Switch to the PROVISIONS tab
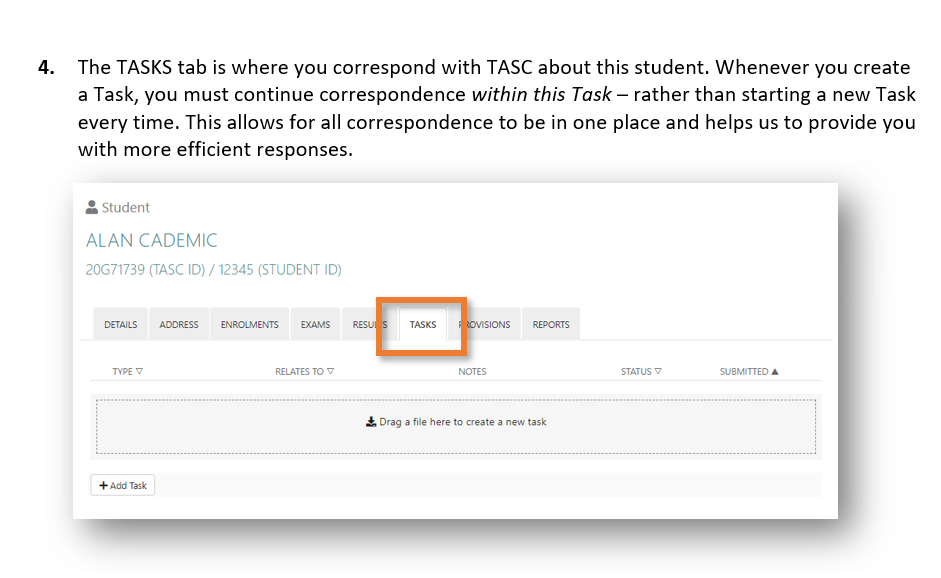The image size is (941, 578). point(486,325)
